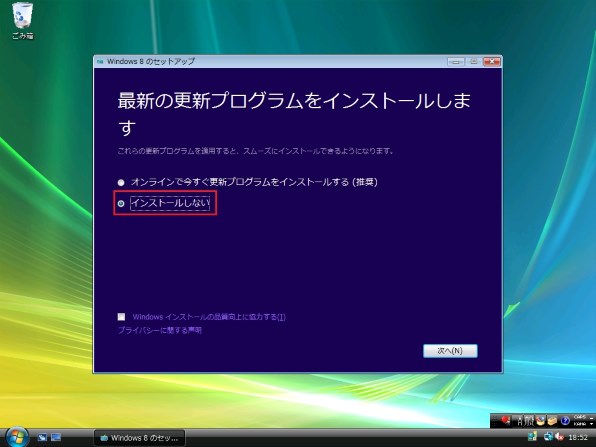Image resolution: width=596 pixels, height=447 pixels.
Task: Click the IME help question mark icon
Action: coord(565,421)
